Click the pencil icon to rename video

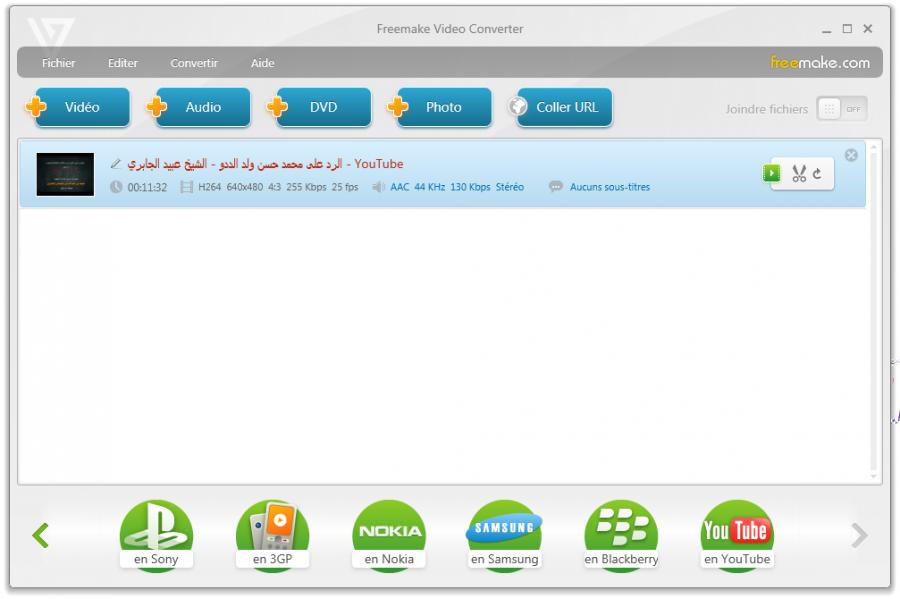coord(116,164)
